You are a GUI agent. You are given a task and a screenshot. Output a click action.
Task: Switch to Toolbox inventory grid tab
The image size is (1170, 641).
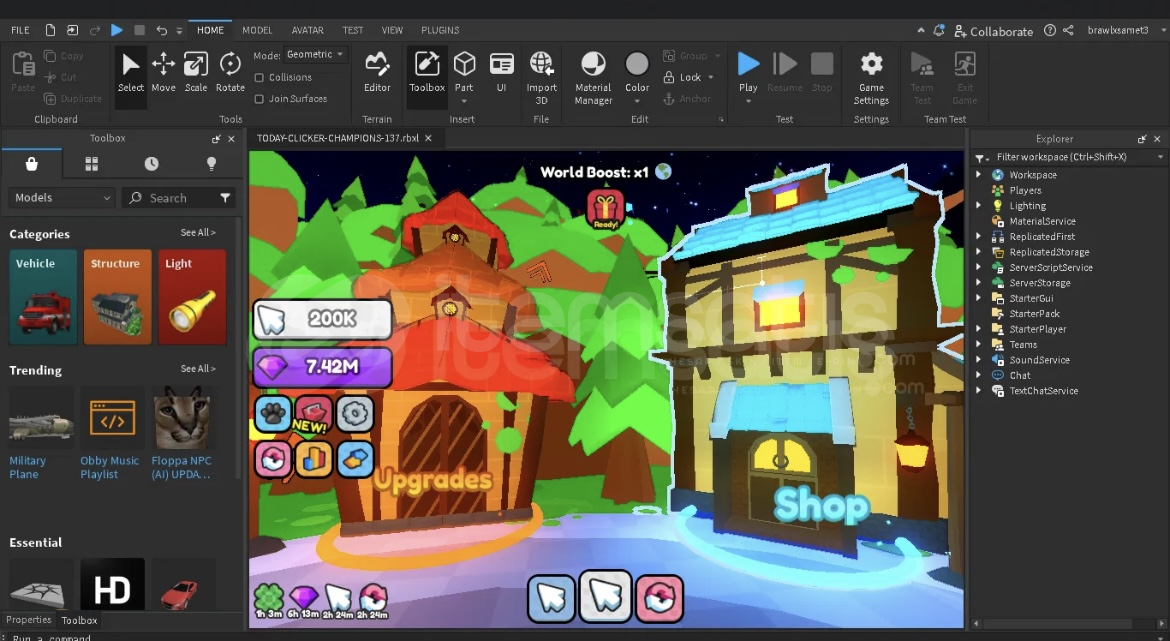(x=92, y=164)
